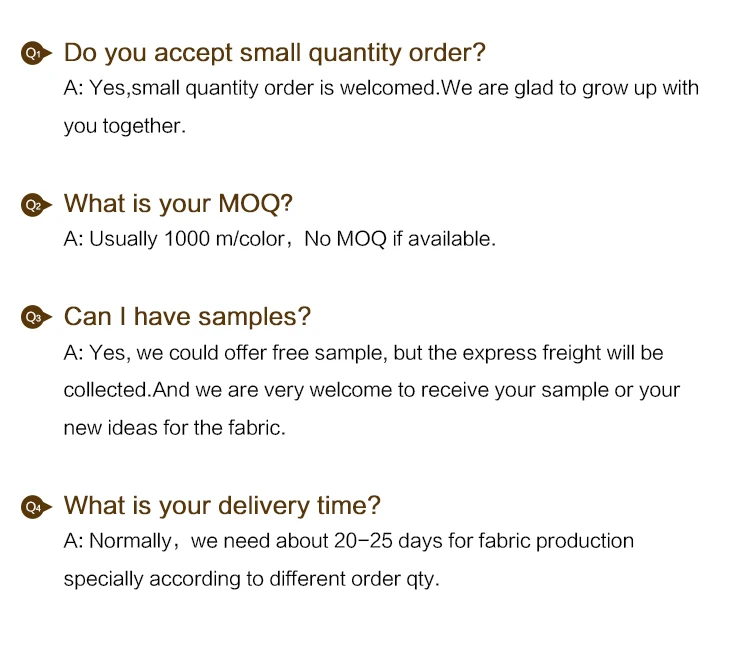Click the heading 'Can I have samples?'

tap(187, 317)
